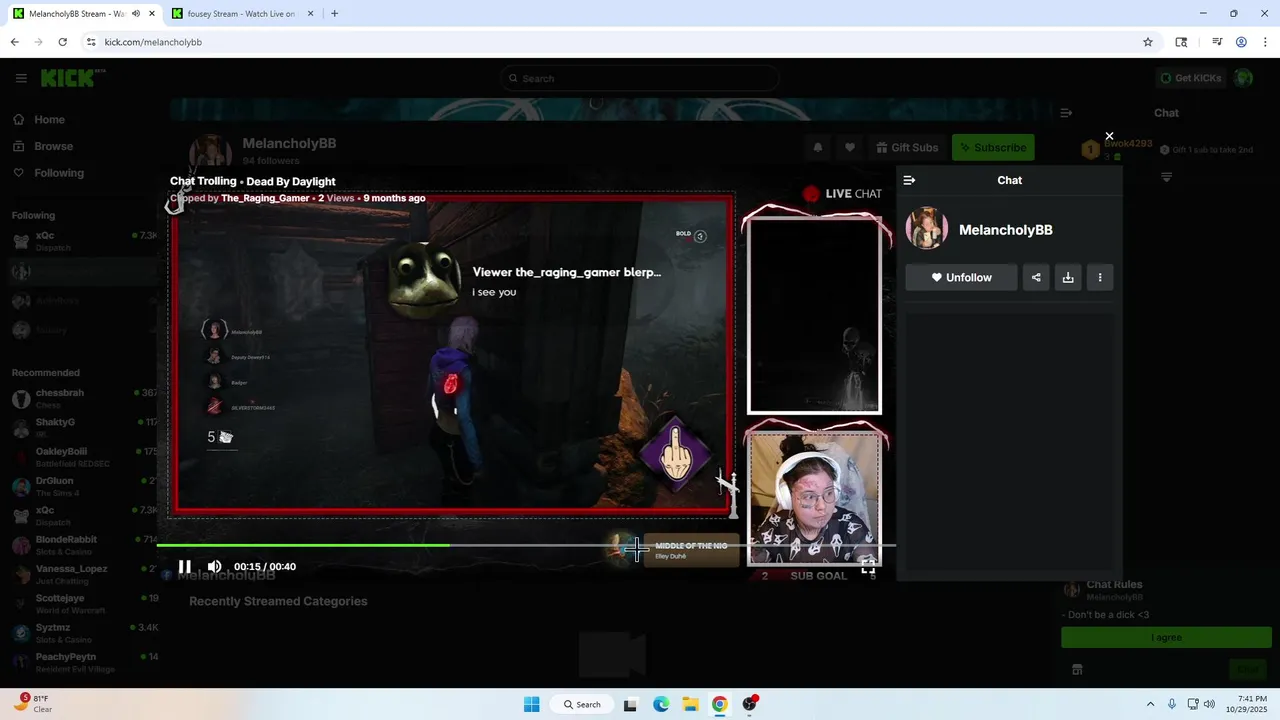Open MelancholyBB avatar in clip panel
1280x720 pixels.
(927, 229)
